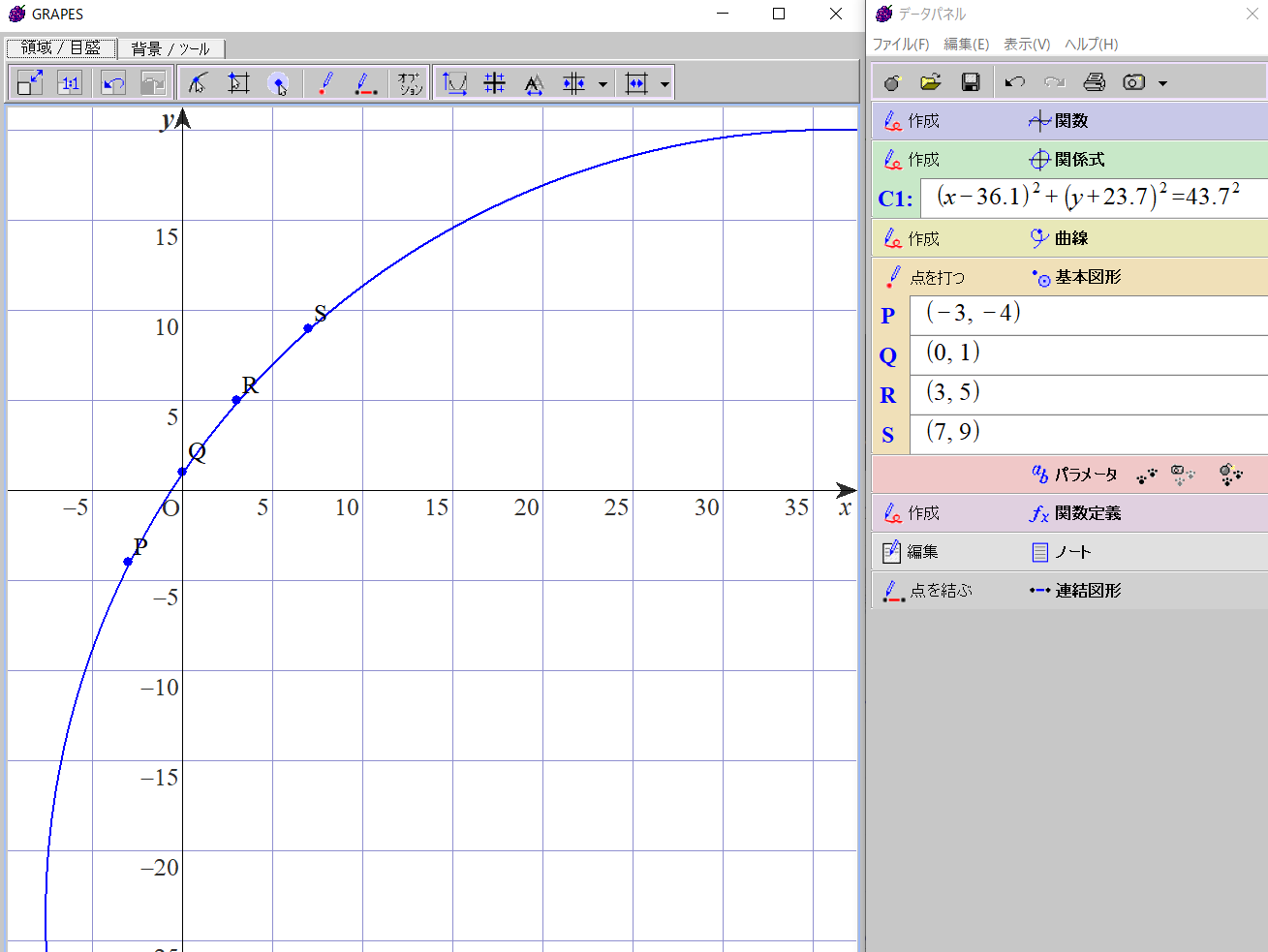This screenshot has width=1268, height=952.
Task: Click the 編集 note edit button
Action: click(911, 552)
